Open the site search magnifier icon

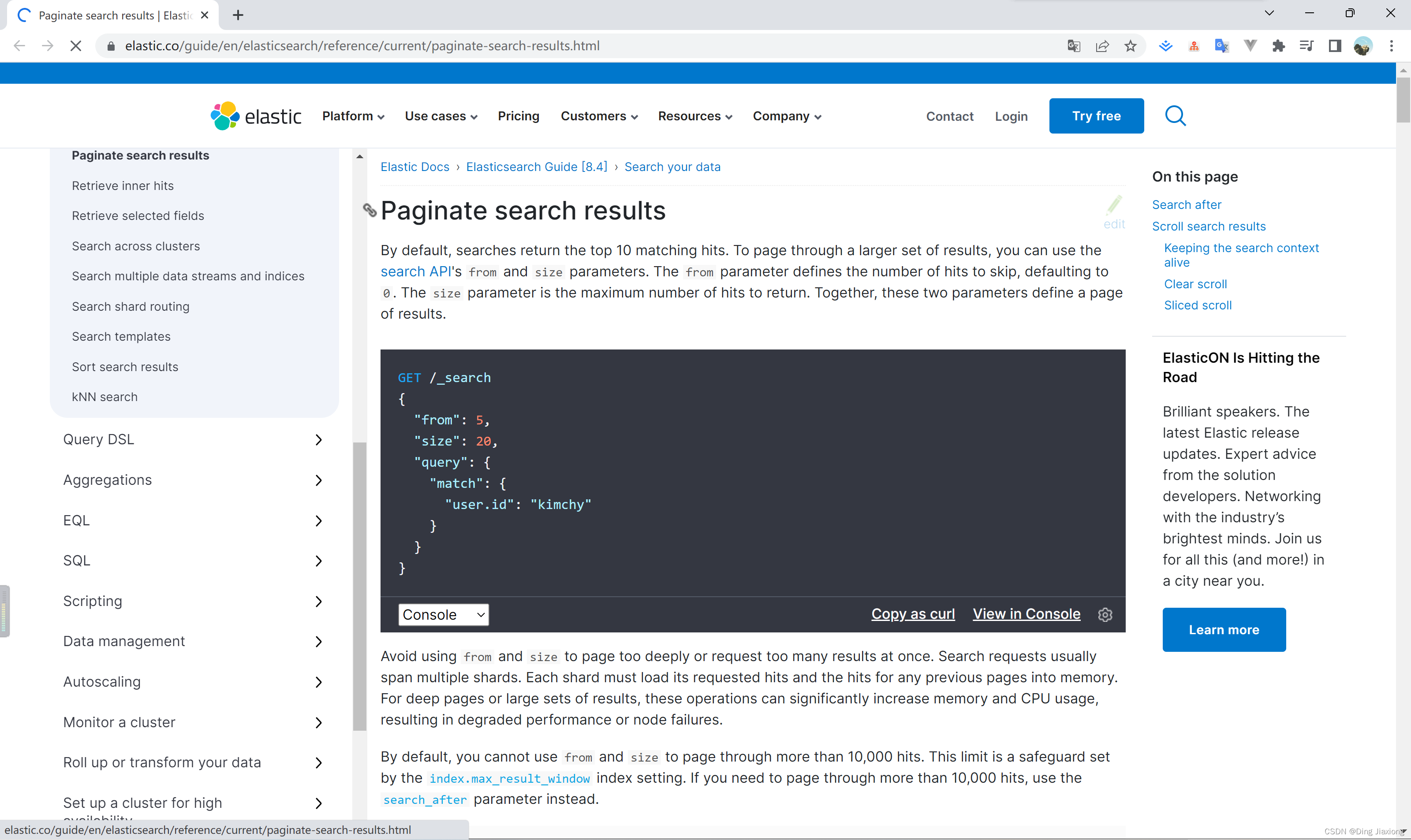[1176, 116]
